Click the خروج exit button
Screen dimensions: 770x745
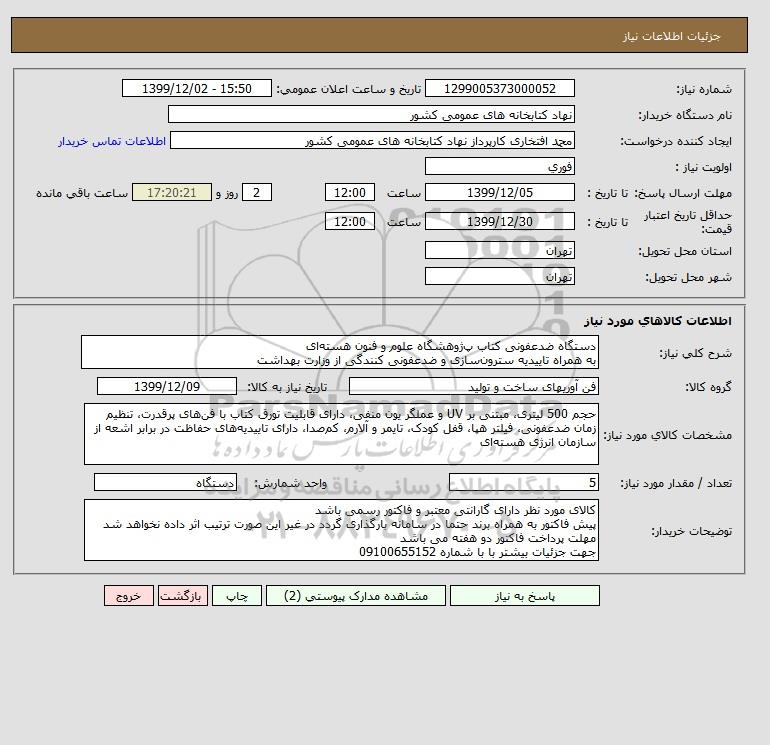point(129,596)
